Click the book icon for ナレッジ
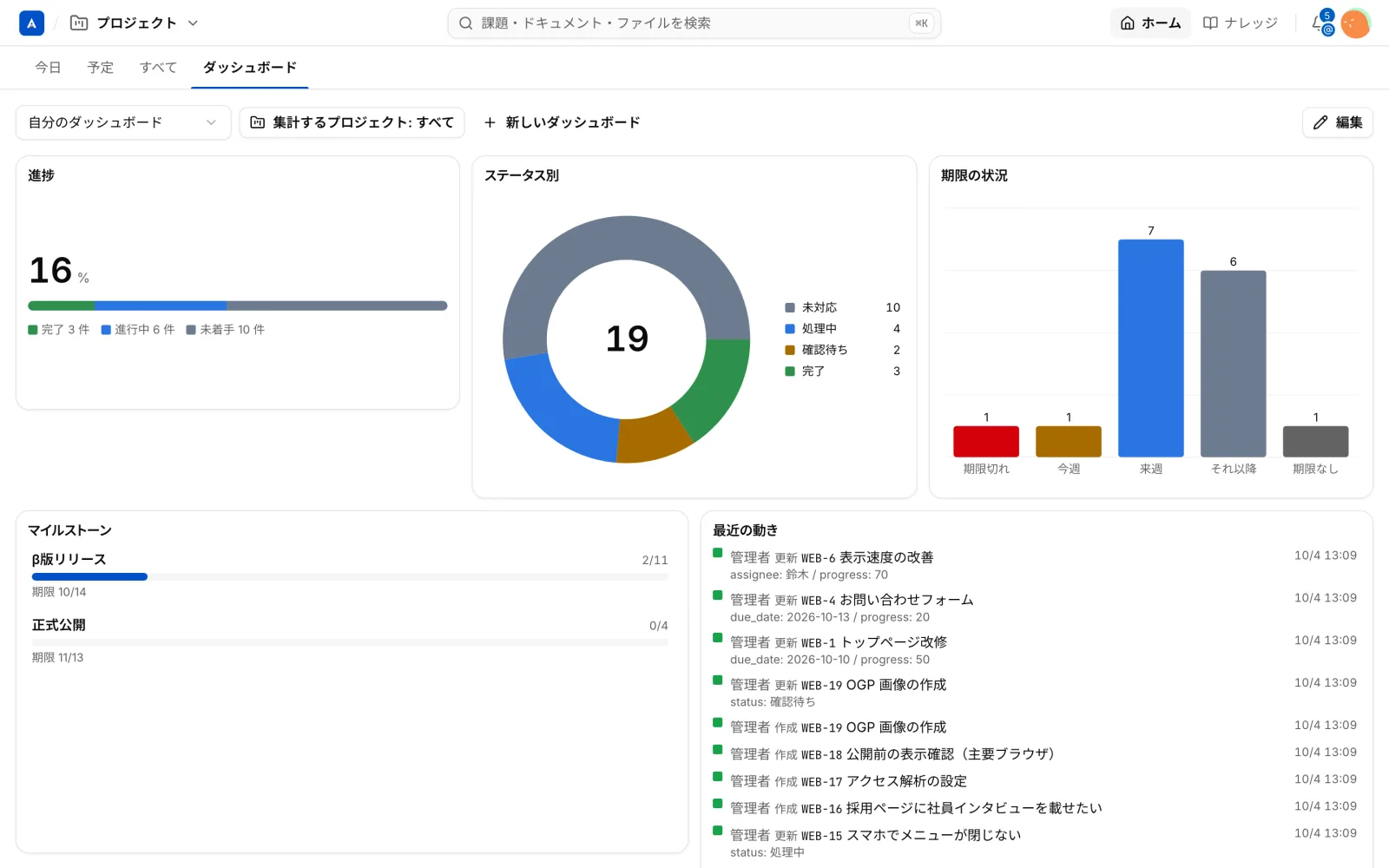Screen dimensions: 1389x868 click(1211, 23)
